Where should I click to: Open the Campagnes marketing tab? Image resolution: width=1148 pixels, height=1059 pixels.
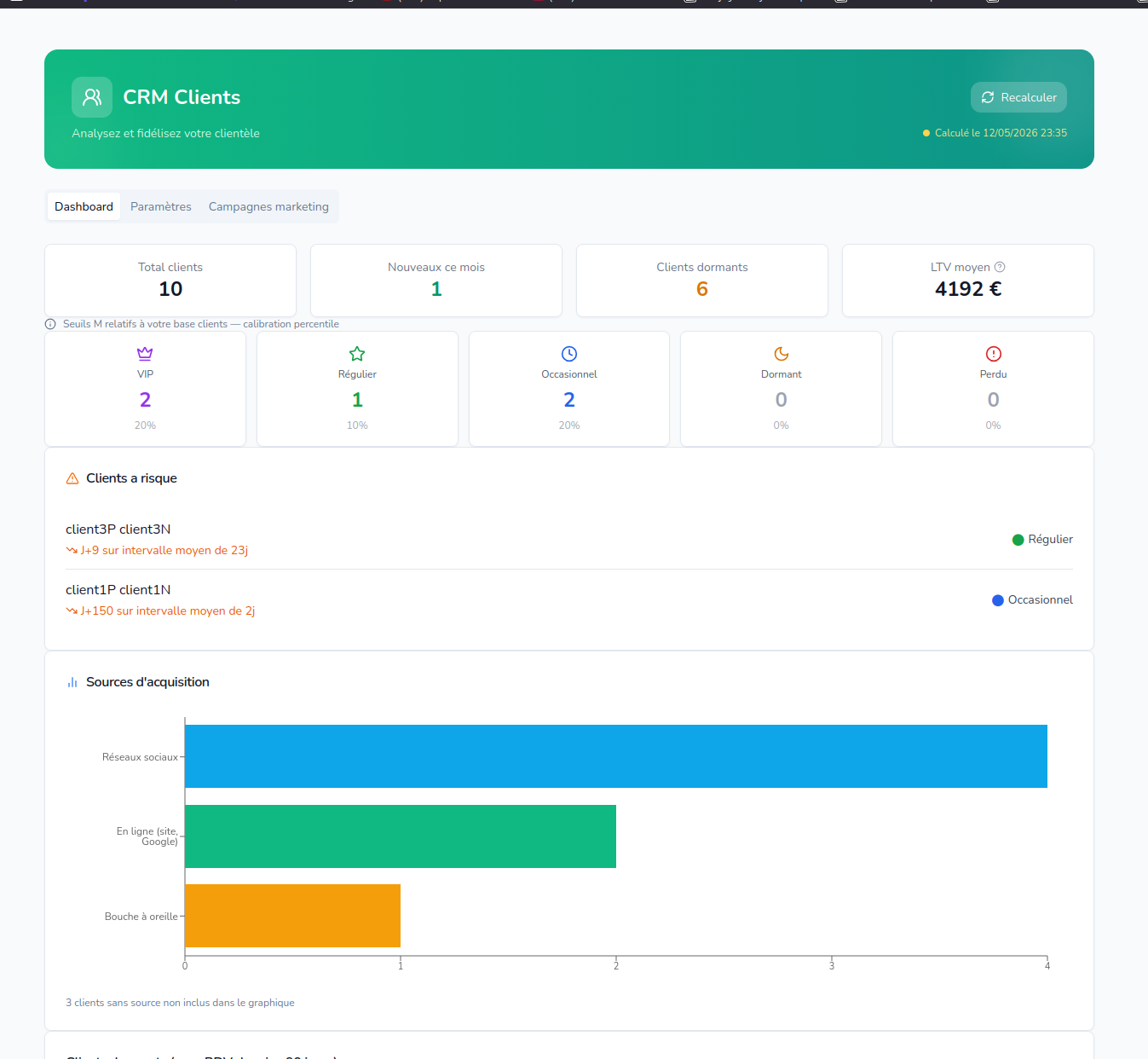[268, 206]
